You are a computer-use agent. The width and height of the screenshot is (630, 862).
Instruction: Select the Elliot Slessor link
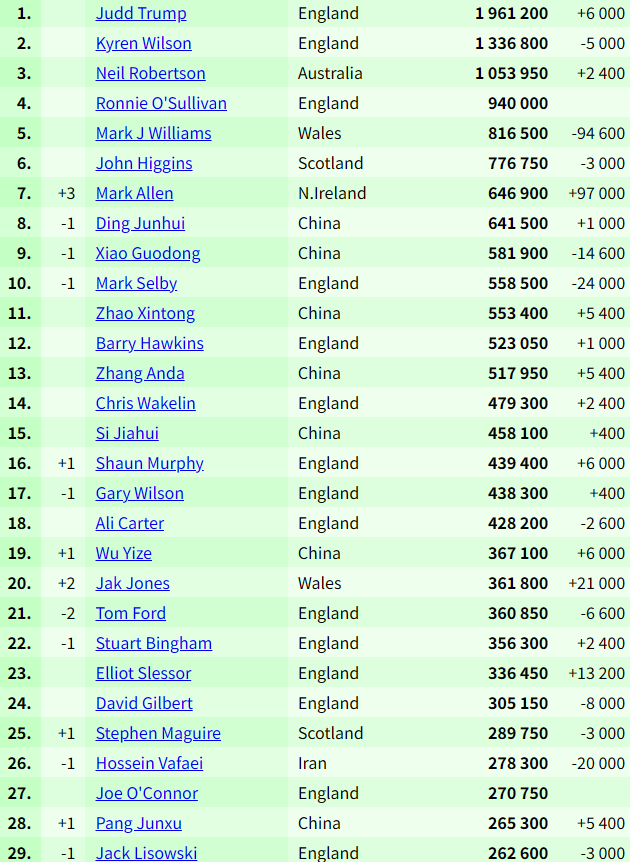pyautogui.click(x=143, y=674)
